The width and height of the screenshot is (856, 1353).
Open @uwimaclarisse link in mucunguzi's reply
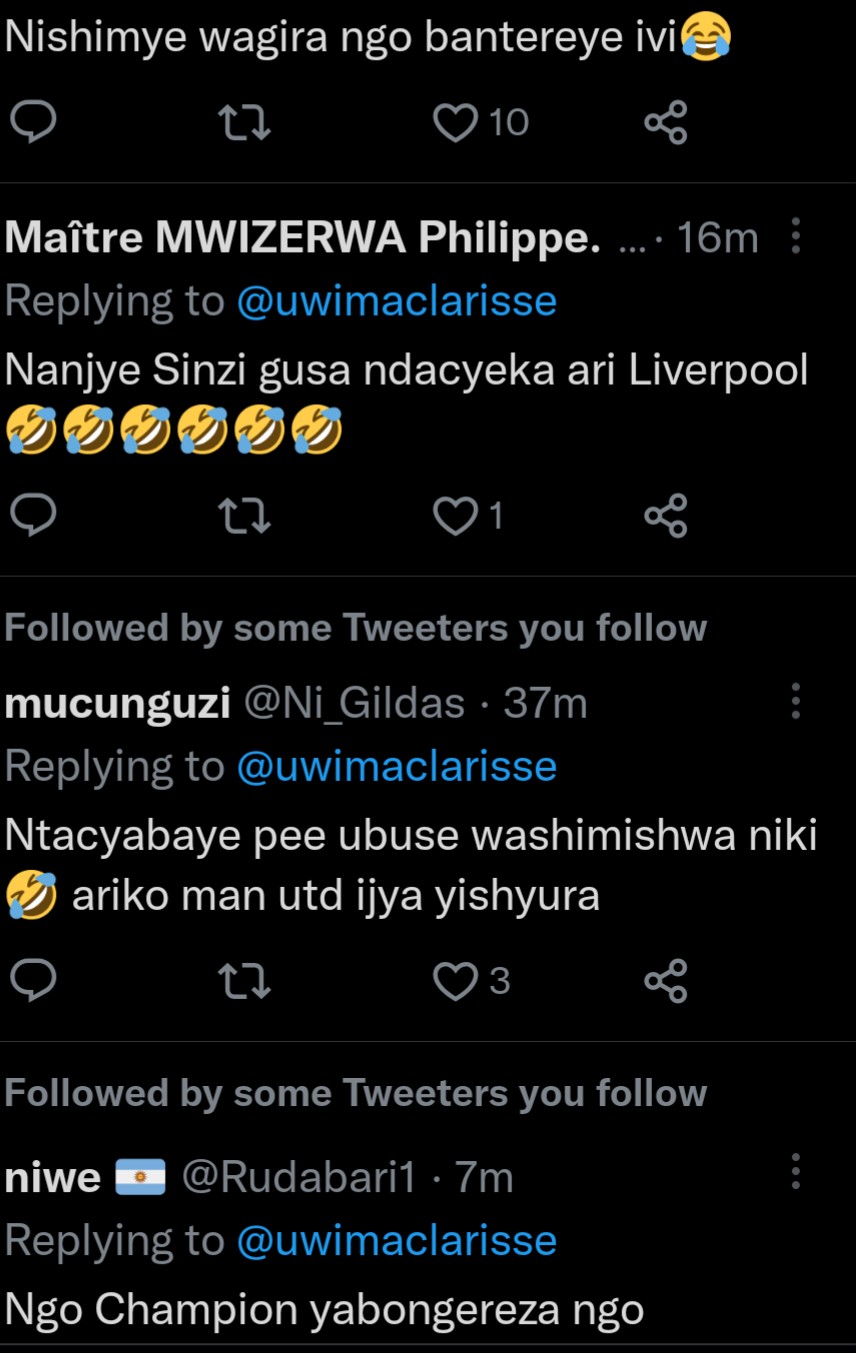pos(396,766)
